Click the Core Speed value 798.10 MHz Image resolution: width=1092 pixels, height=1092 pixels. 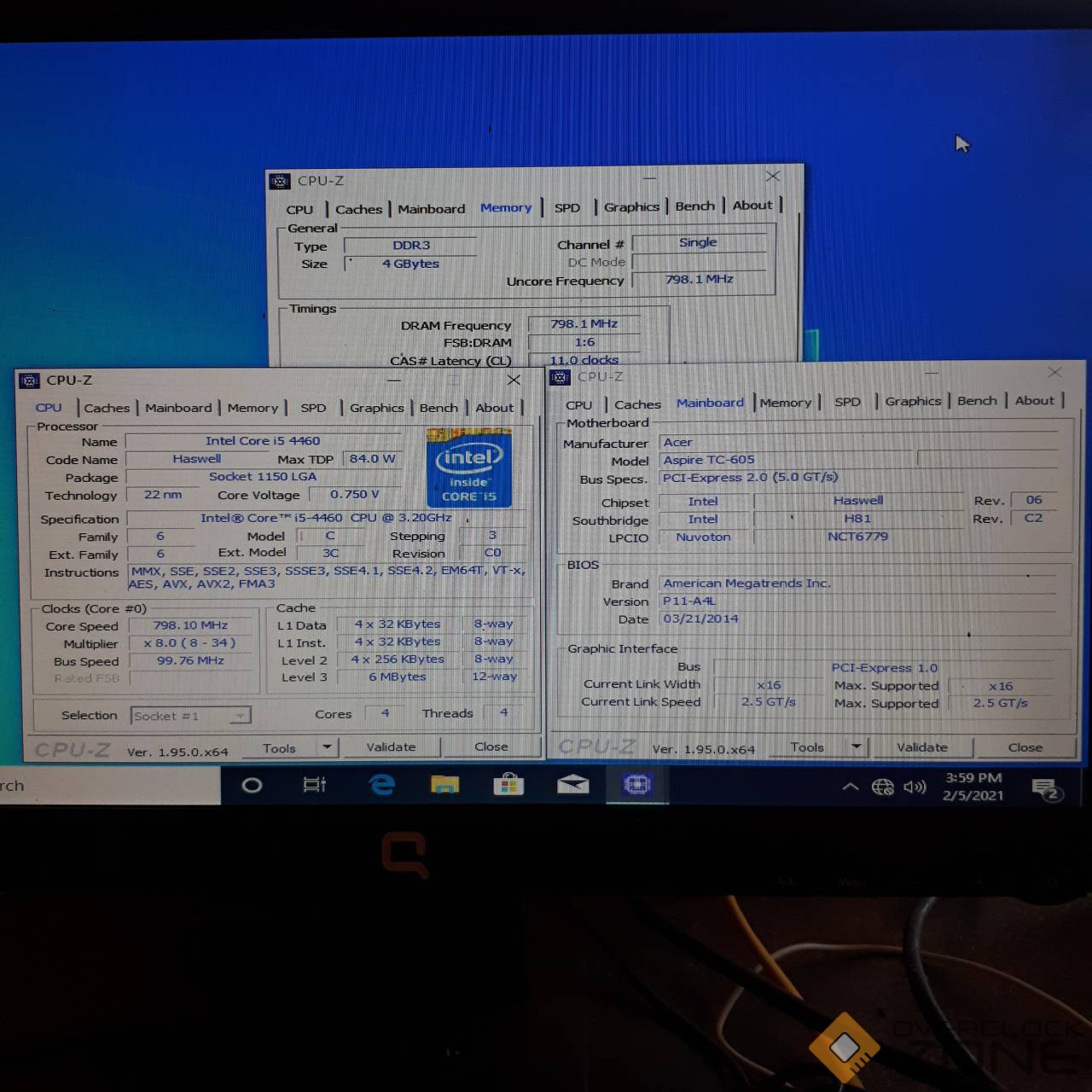(191, 625)
